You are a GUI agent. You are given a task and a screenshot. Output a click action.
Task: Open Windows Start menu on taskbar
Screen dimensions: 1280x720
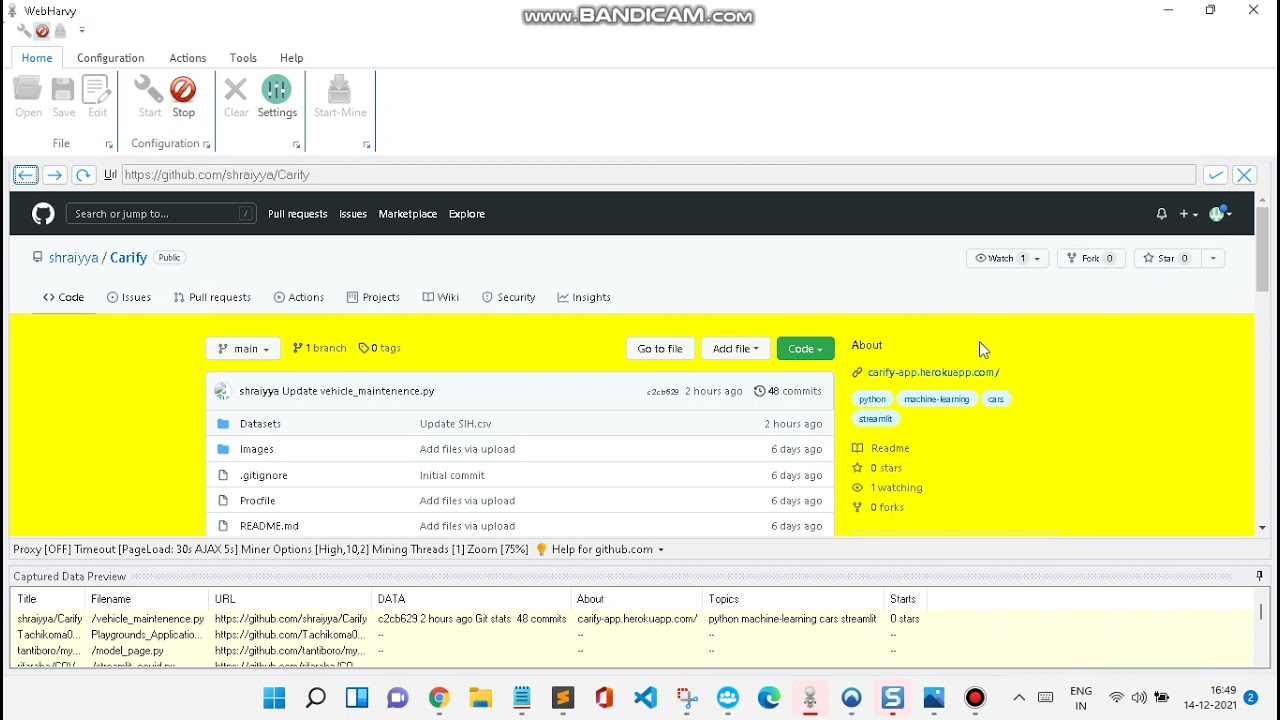[274, 698]
